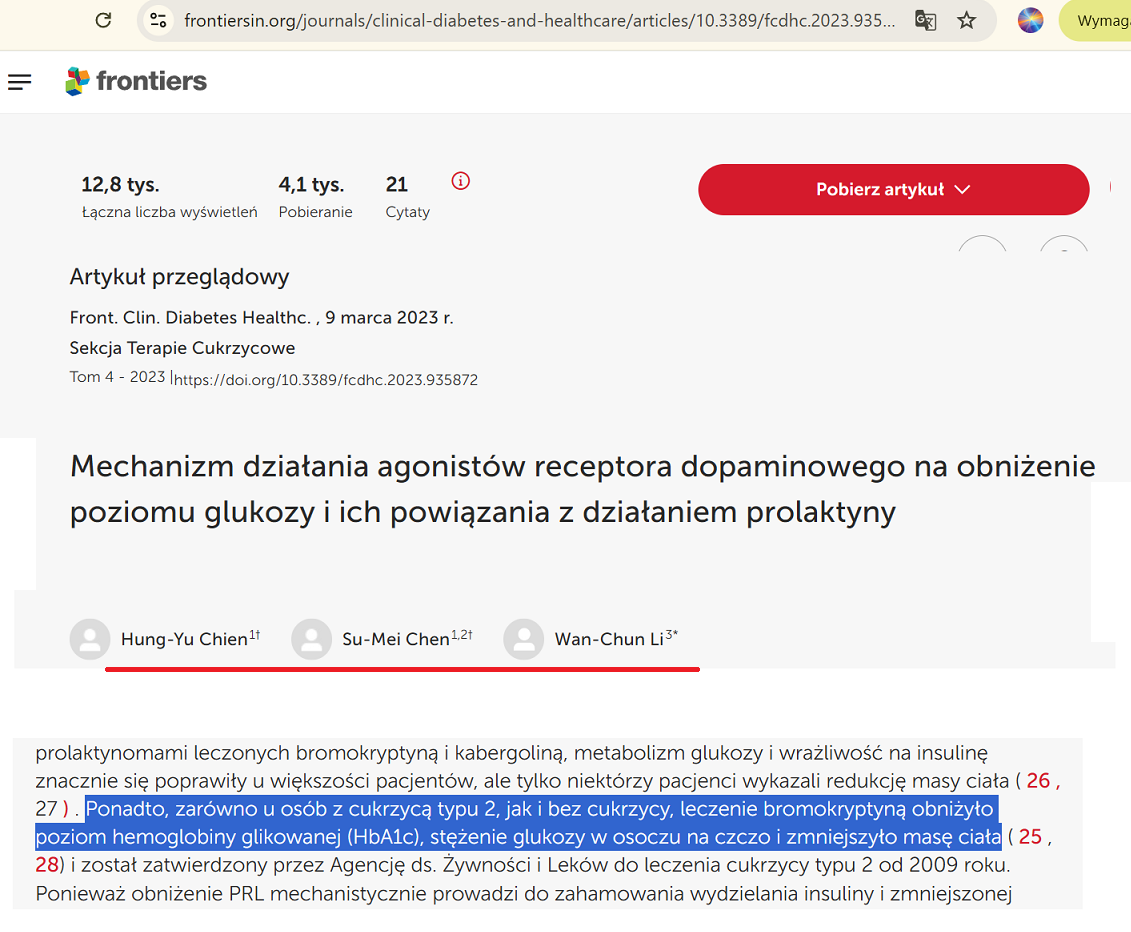The width and height of the screenshot is (1131, 932).
Task: Open citation reference 26
Action: [x=1038, y=780]
